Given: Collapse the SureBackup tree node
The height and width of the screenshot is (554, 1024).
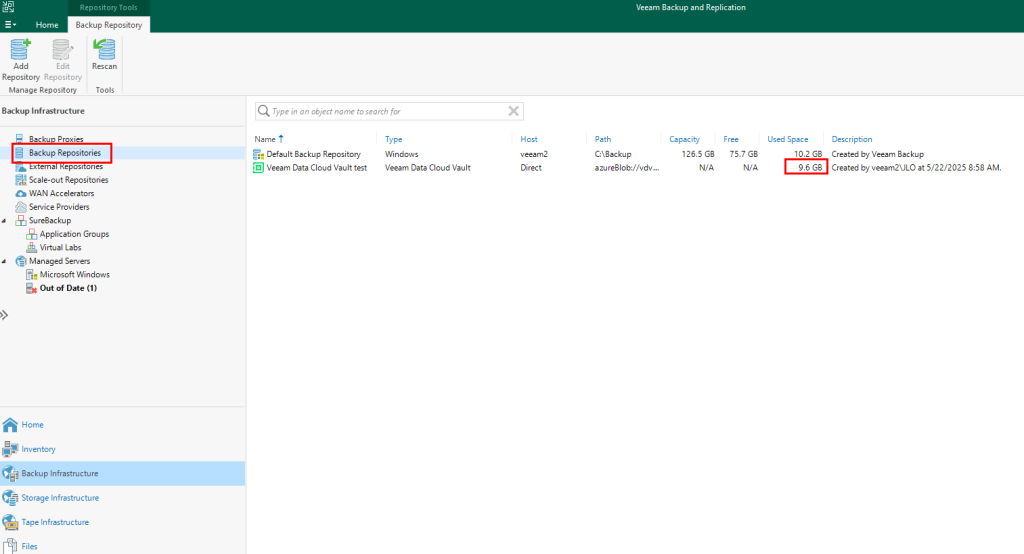Looking at the screenshot, I should (5, 221).
